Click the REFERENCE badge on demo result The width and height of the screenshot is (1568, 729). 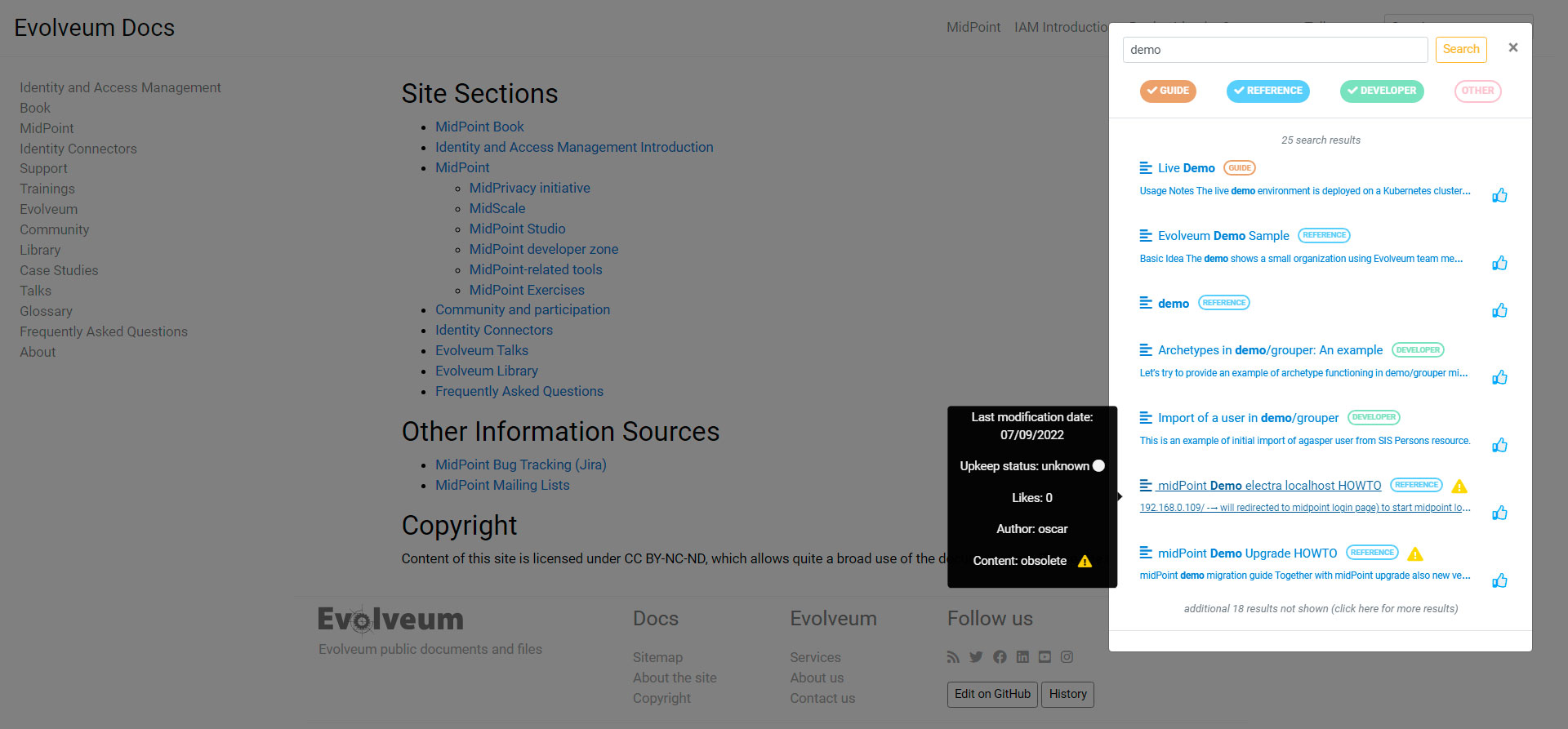1223,303
